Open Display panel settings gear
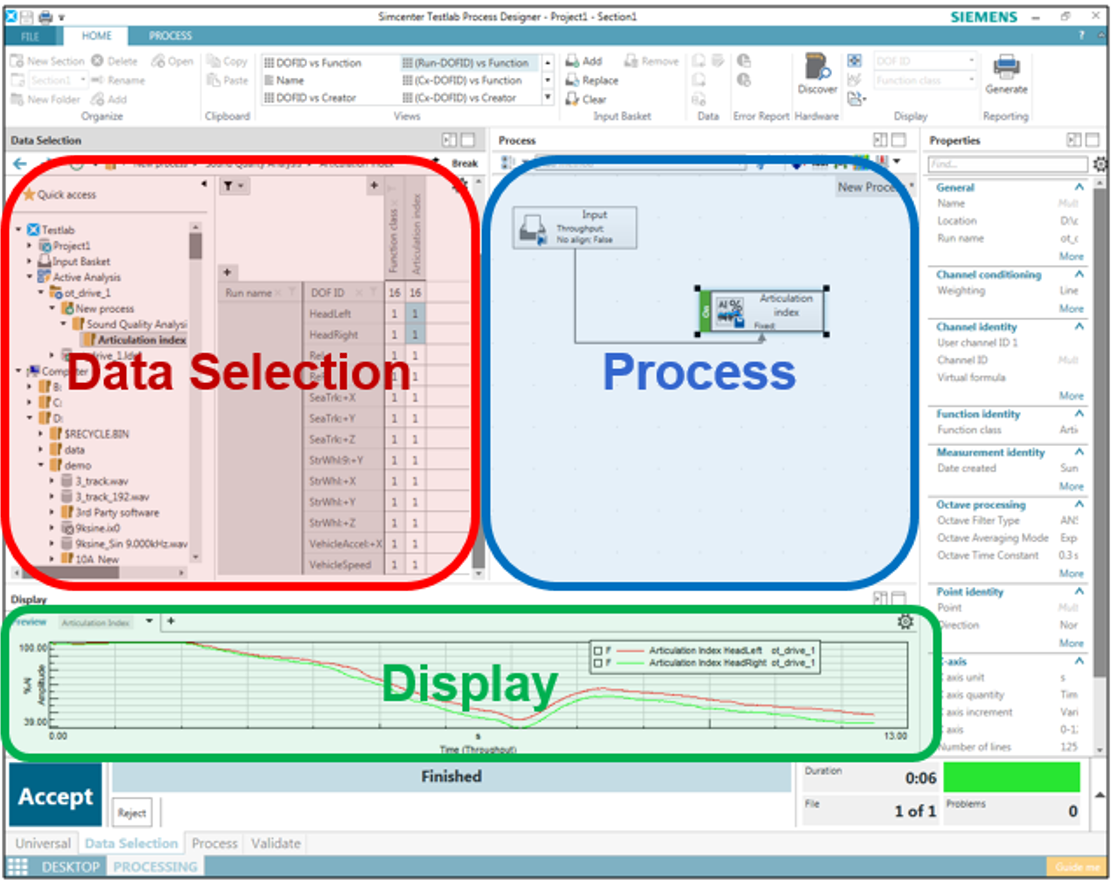The image size is (1114, 883). 905,622
